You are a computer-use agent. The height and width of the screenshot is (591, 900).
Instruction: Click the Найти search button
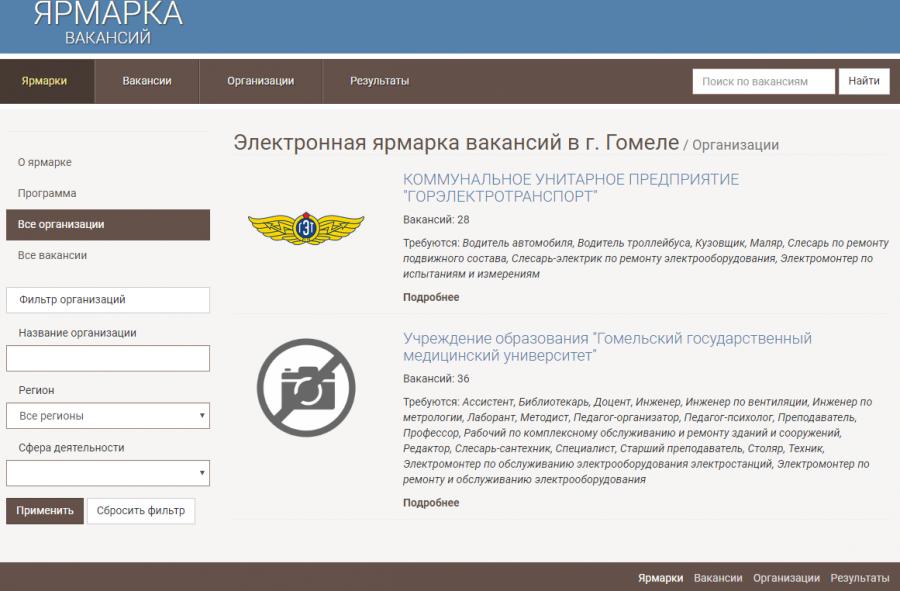tap(864, 81)
